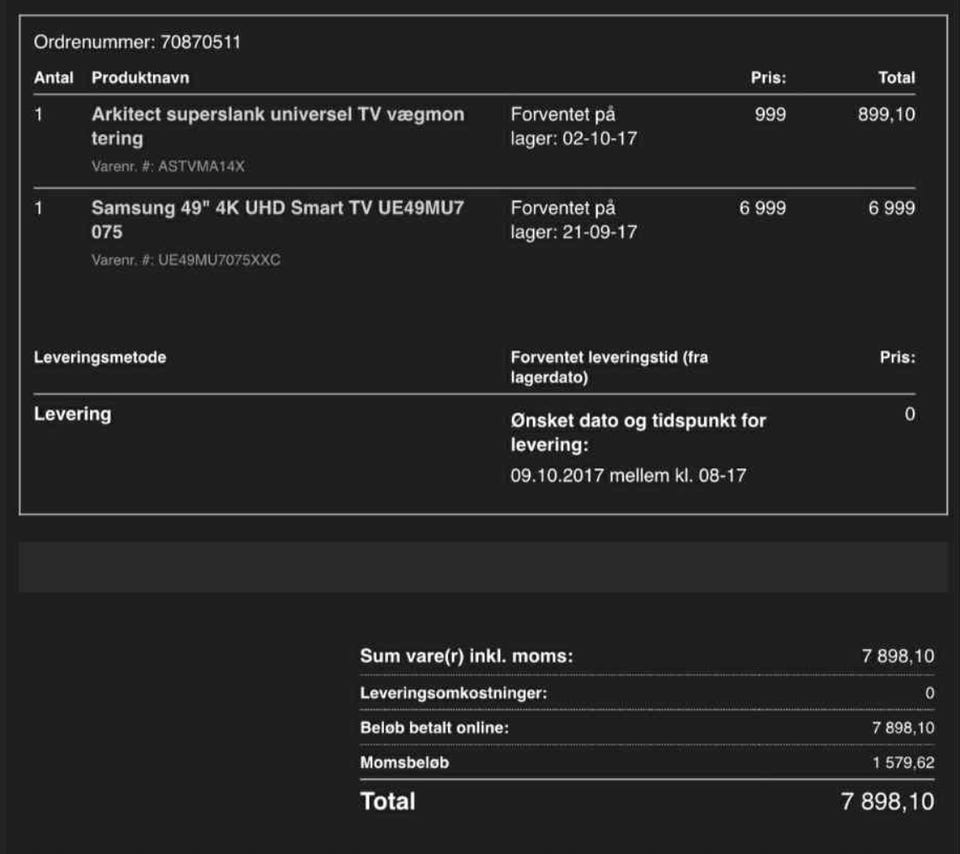Viewport: 960px width, 854px height.
Task: Click the order number 70870511
Action: click(200, 42)
